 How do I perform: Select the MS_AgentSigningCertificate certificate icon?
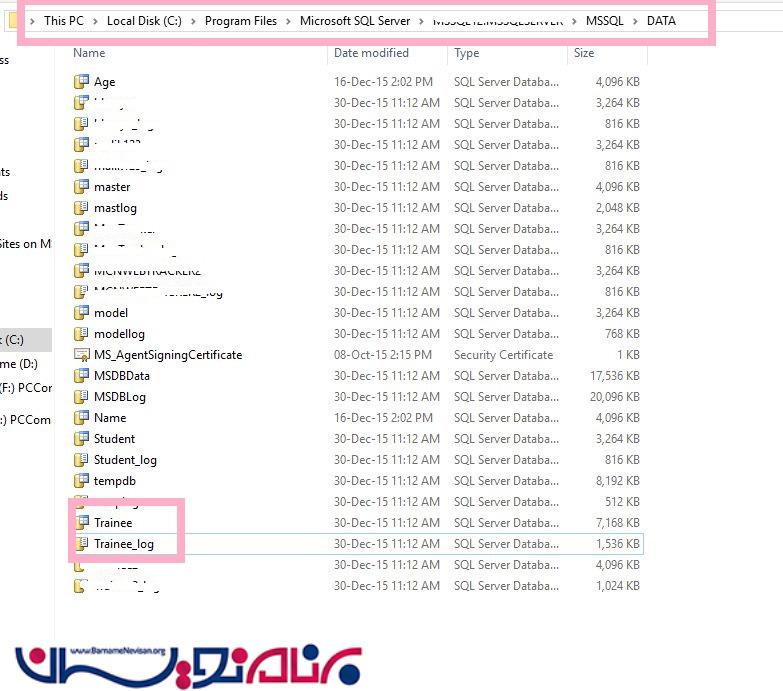pyautogui.click(x=81, y=354)
